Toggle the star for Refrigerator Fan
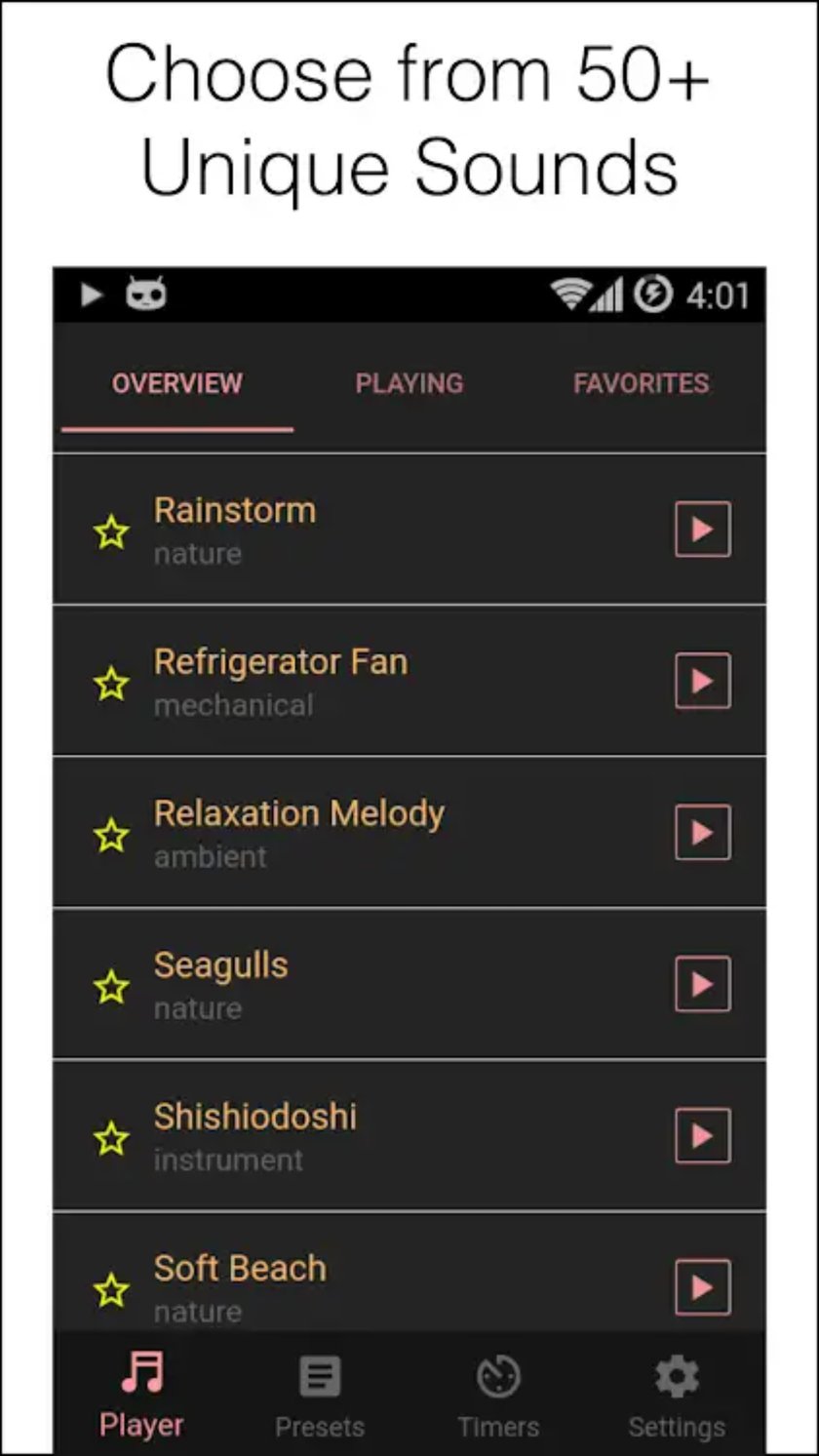Image resolution: width=819 pixels, height=1456 pixels. [111, 684]
